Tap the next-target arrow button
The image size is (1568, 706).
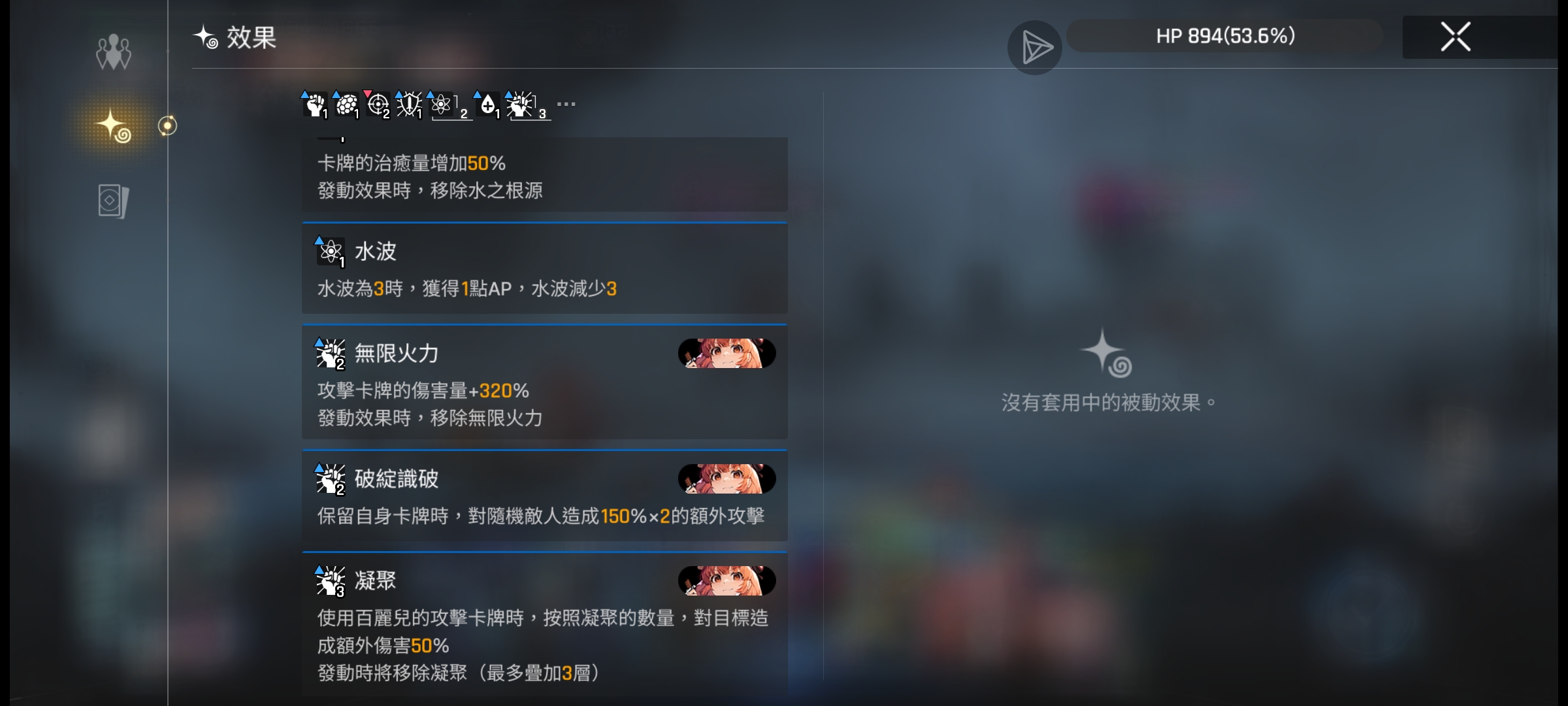pyautogui.click(x=1035, y=47)
